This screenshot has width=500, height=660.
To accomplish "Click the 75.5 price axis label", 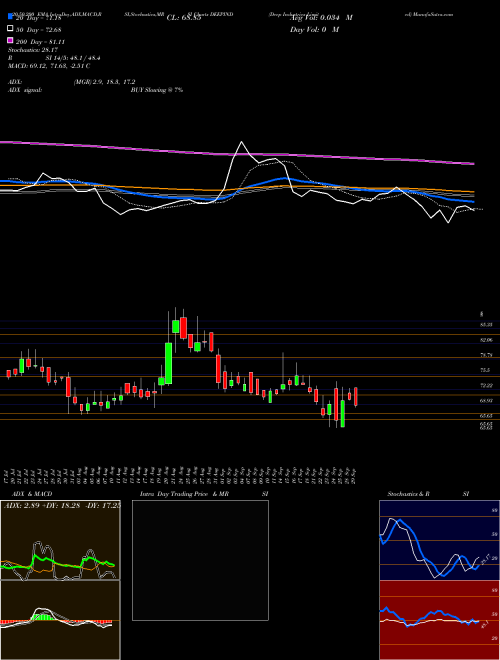I will (x=485, y=370).
